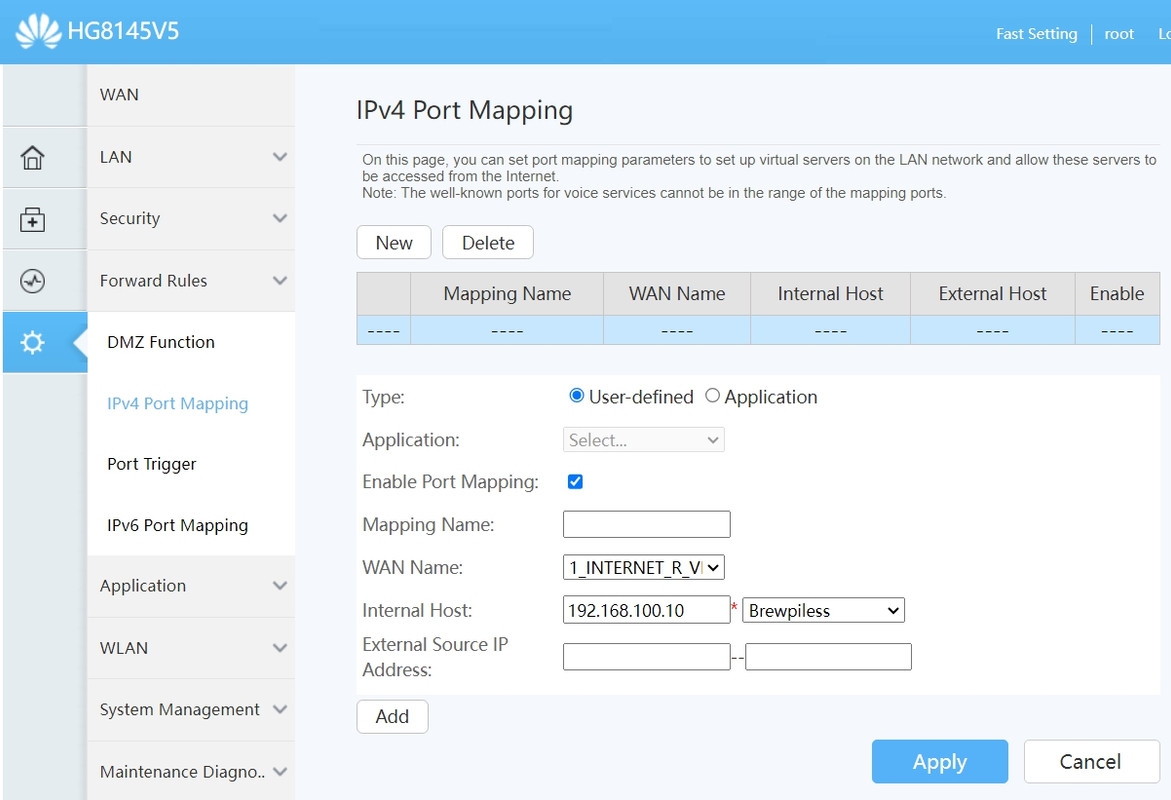Expand the Application menu chevron
The width and height of the screenshot is (1171, 800).
coord(280,586)
